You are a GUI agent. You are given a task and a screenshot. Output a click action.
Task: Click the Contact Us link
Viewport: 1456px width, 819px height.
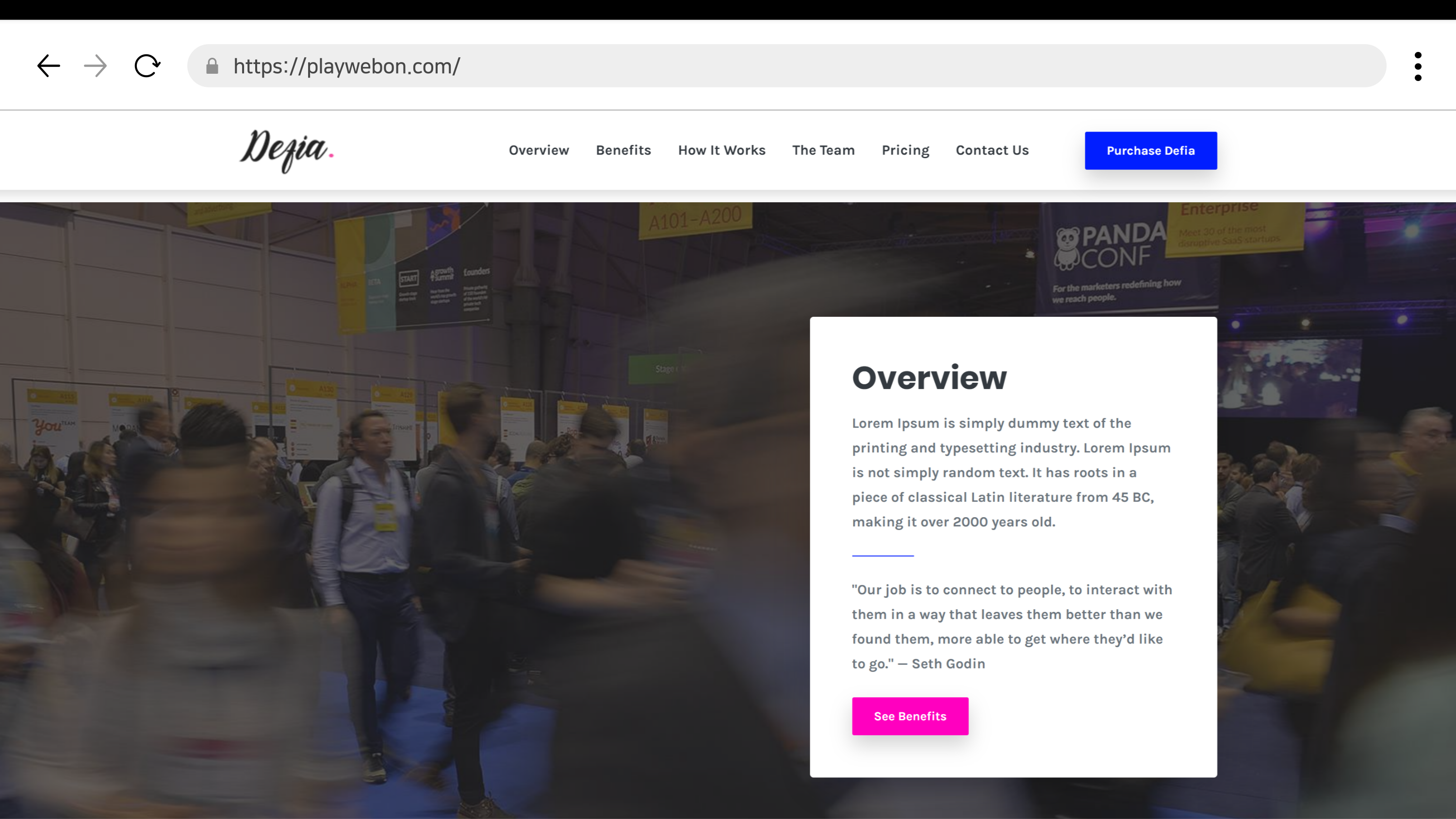(992, 150)
